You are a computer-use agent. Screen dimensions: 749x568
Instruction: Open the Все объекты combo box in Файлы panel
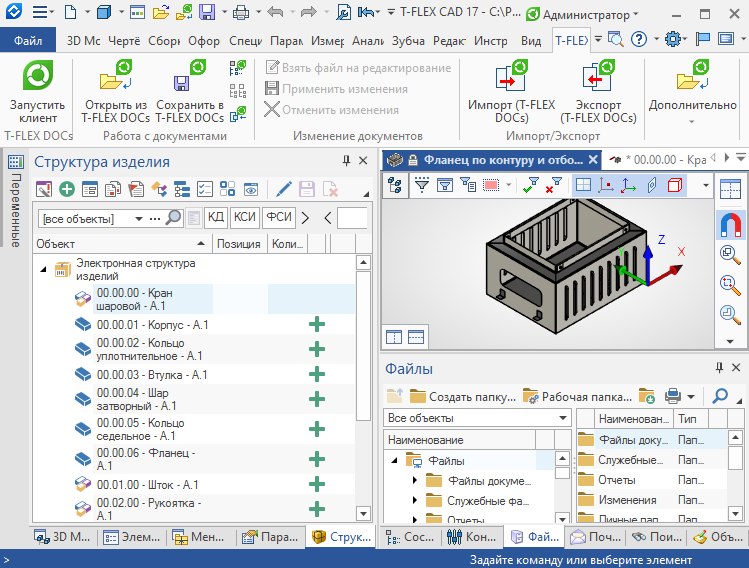point(477,418)
